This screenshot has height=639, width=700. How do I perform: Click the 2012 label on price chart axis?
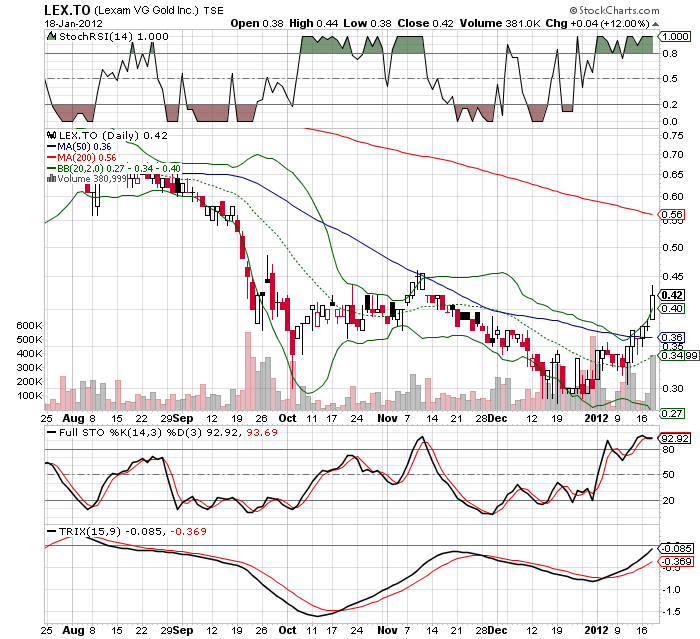coord(596,418)
